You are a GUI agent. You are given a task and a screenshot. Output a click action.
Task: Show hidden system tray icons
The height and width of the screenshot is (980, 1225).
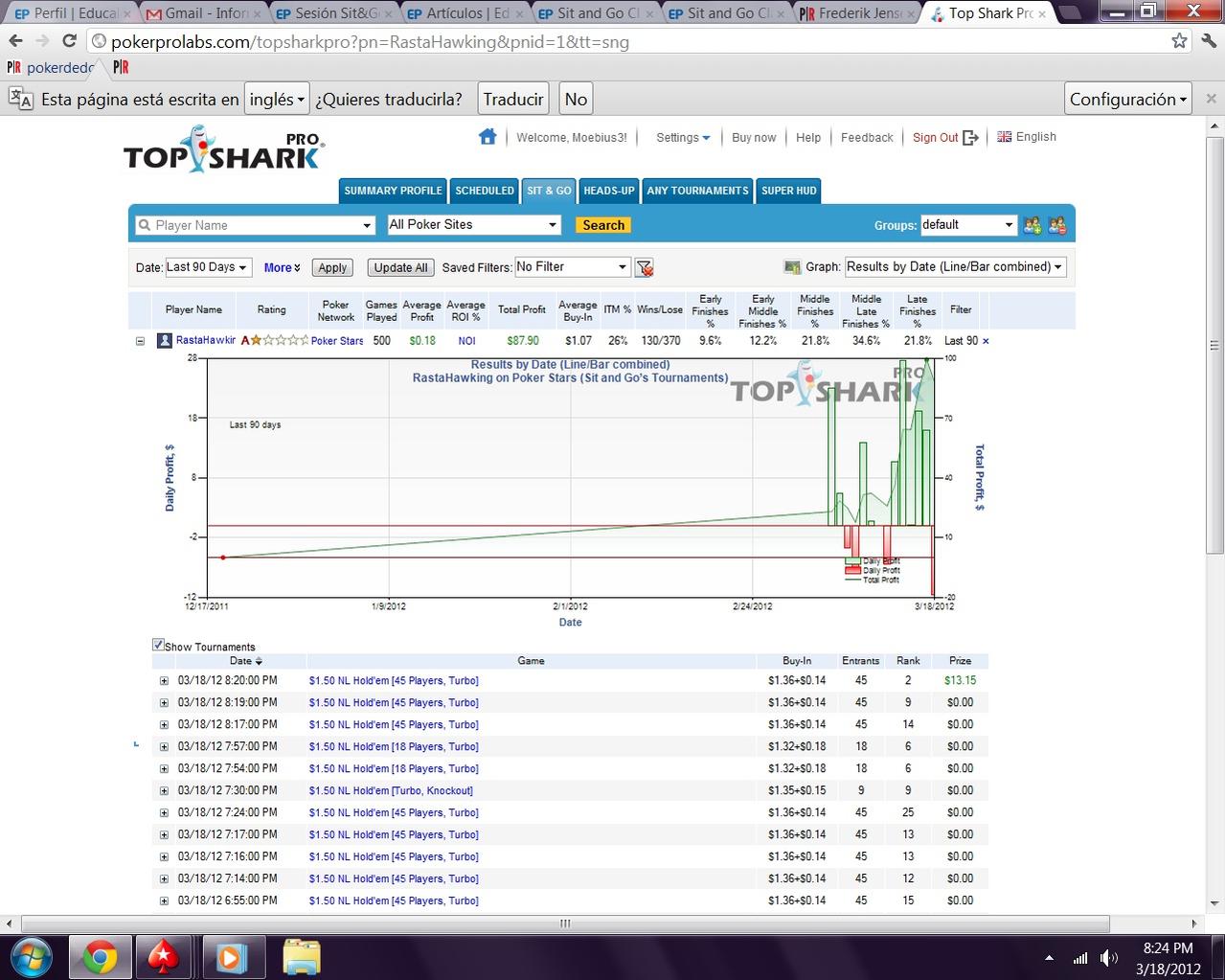click(1049, 958)
